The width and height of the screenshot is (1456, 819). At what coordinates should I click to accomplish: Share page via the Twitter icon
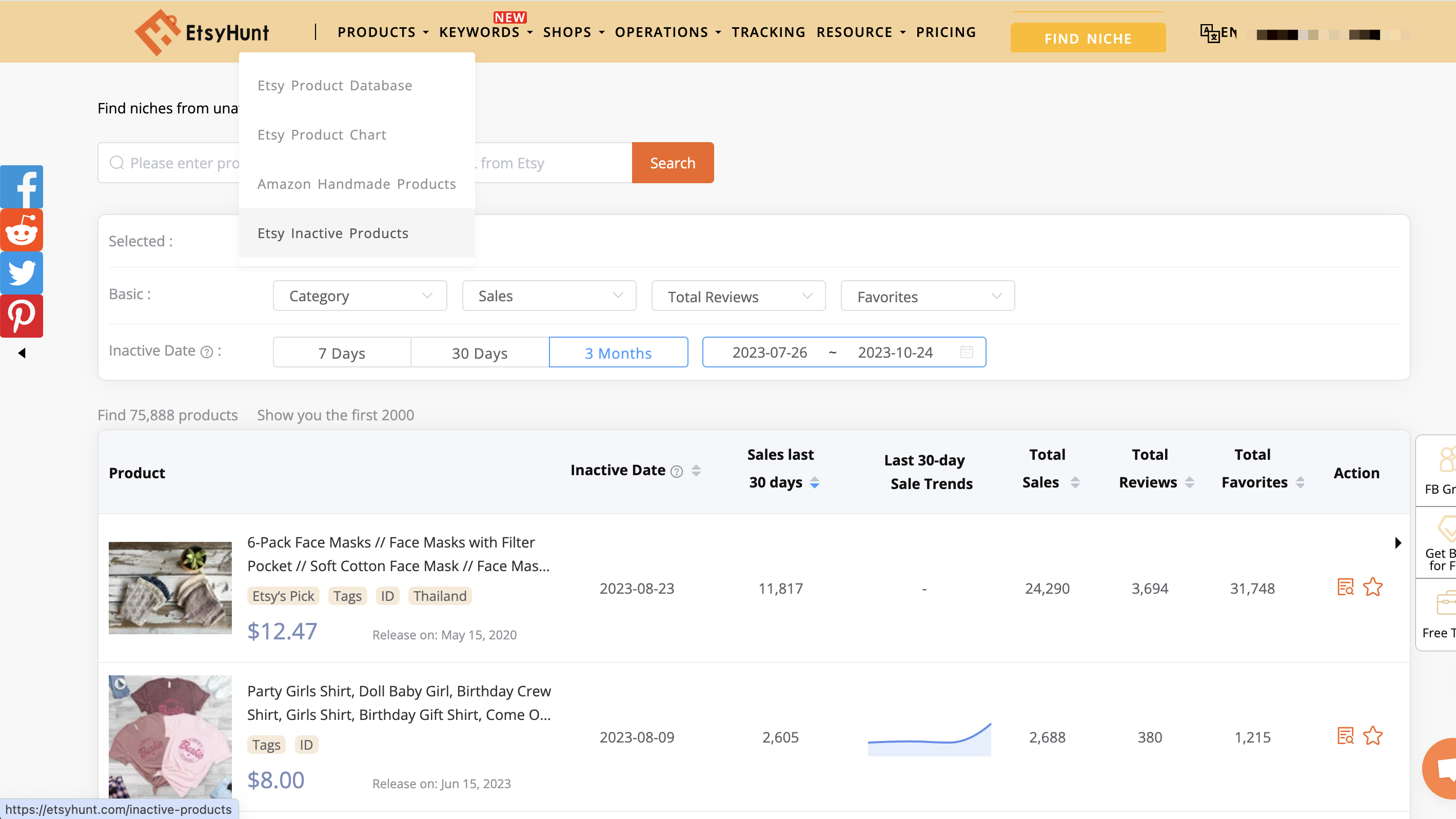22,273
